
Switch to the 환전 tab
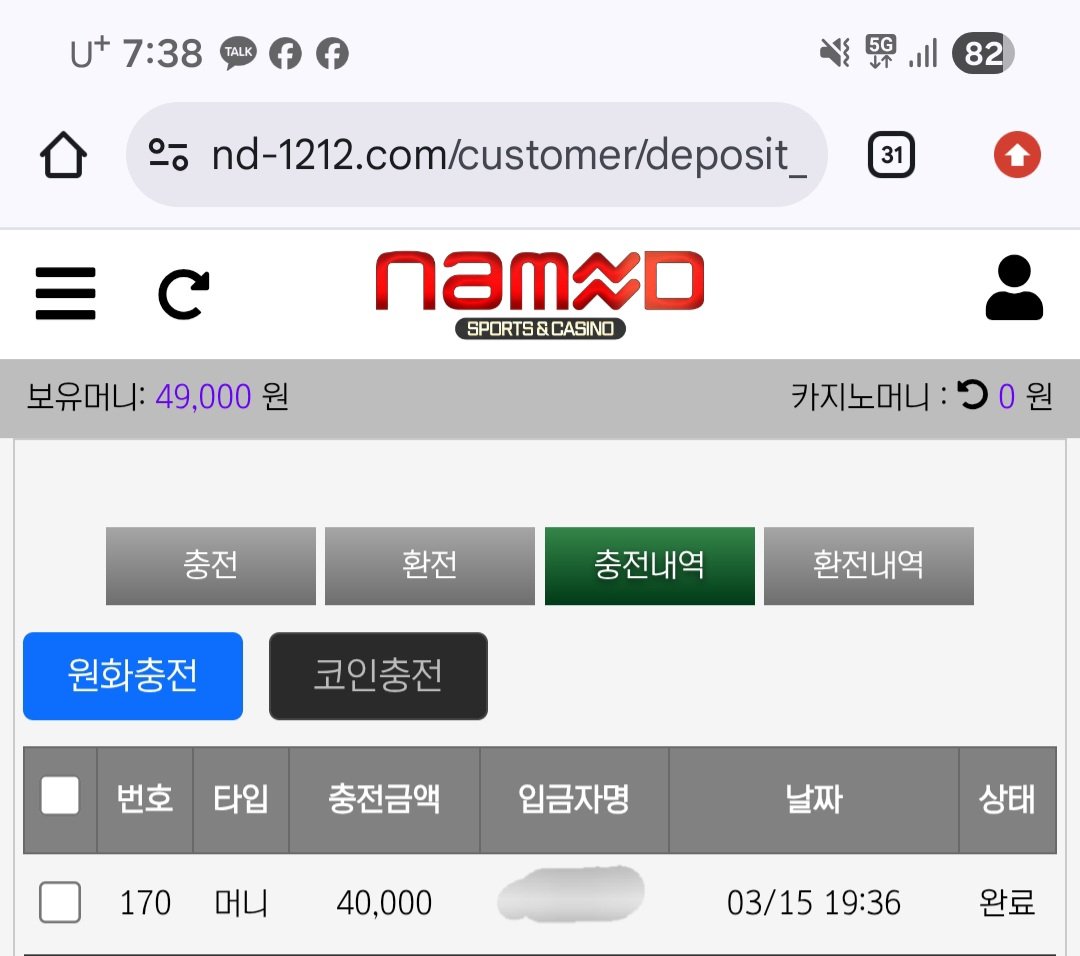click(430, 566)
